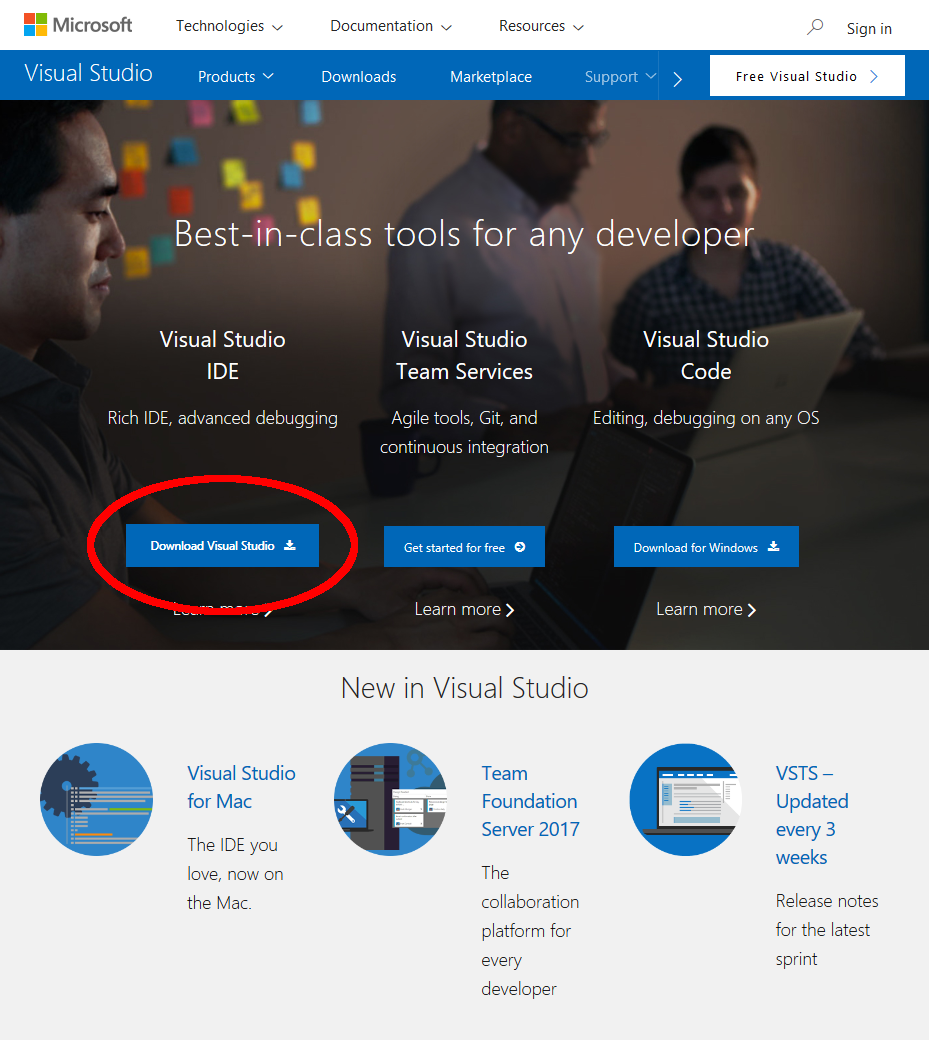Screen dimensions: 929x1040
Task: Click the Download for Windows button
Action: click(x=706, y=547)
